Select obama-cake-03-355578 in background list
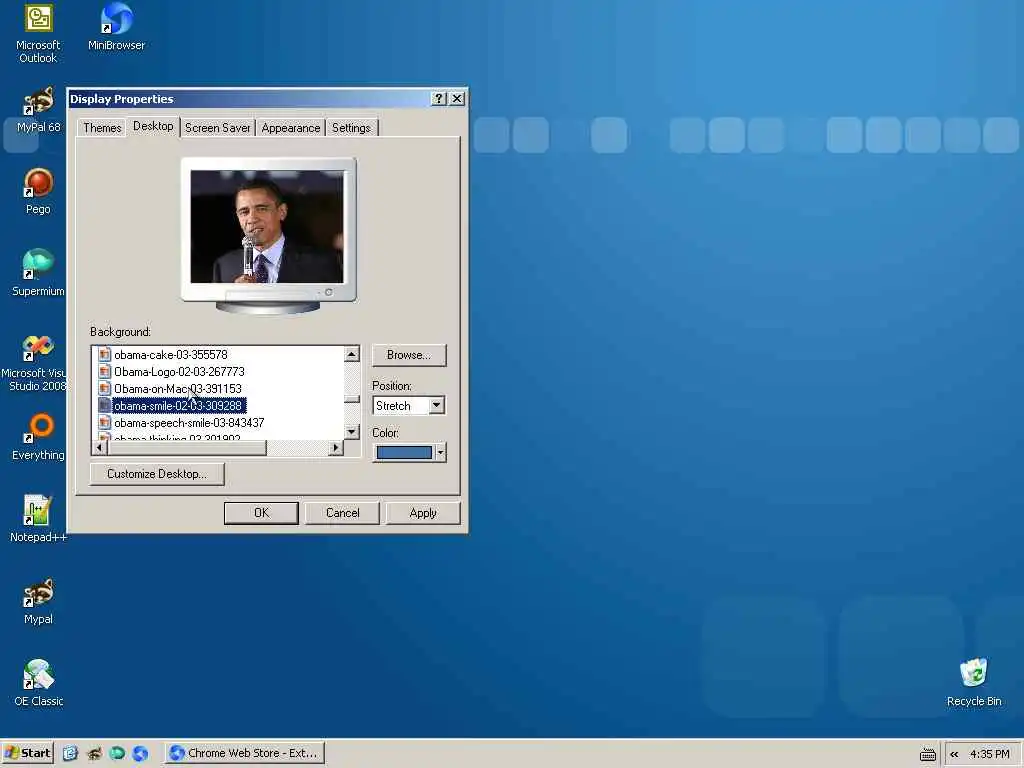This screenshot has width=1024, height=768. click(170, 355)
